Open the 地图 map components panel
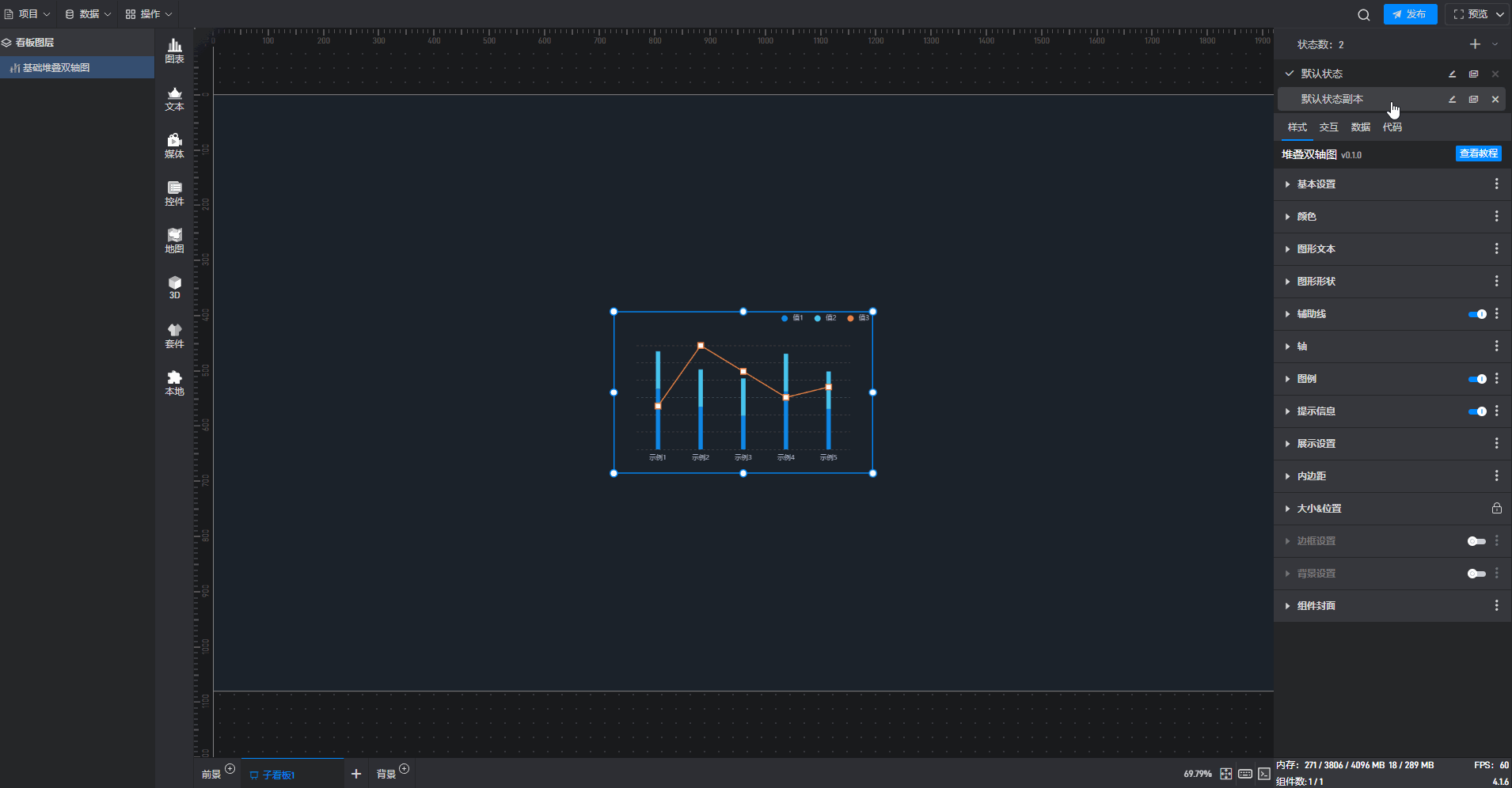 pyautogui.click(x=174, y=241)
